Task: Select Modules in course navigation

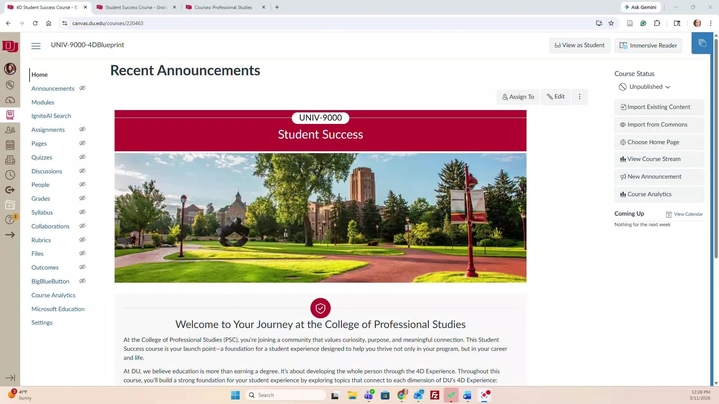Action: pos(42,102)
